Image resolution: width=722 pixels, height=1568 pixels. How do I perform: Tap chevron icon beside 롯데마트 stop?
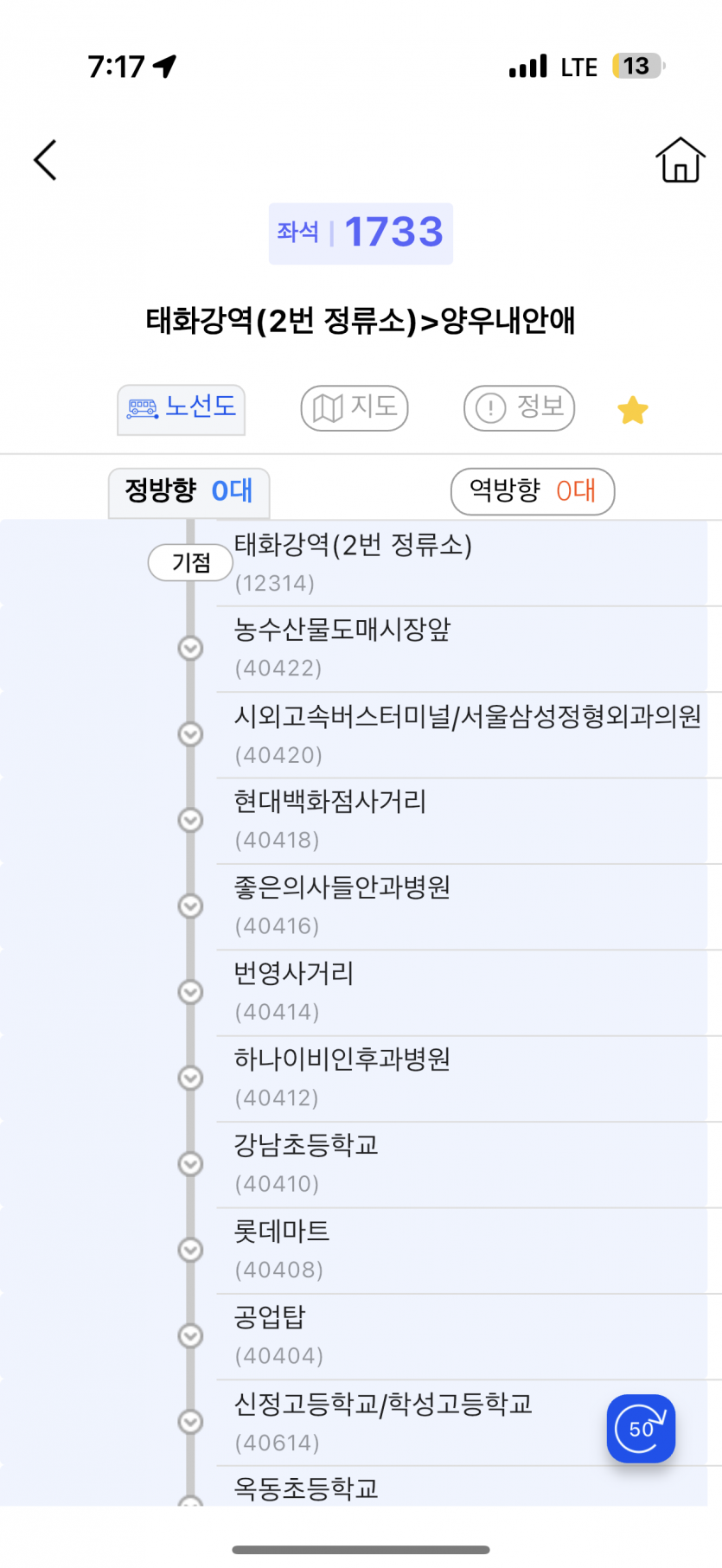[x=190, y=1250]
